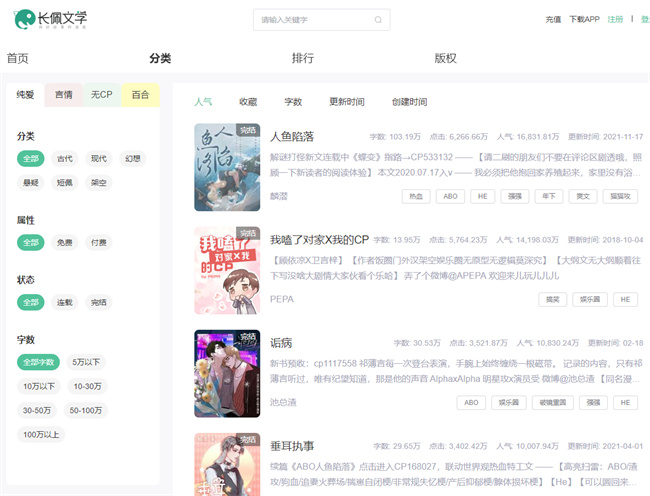
Task: Filter status by 完结
Action: point(99,302)
